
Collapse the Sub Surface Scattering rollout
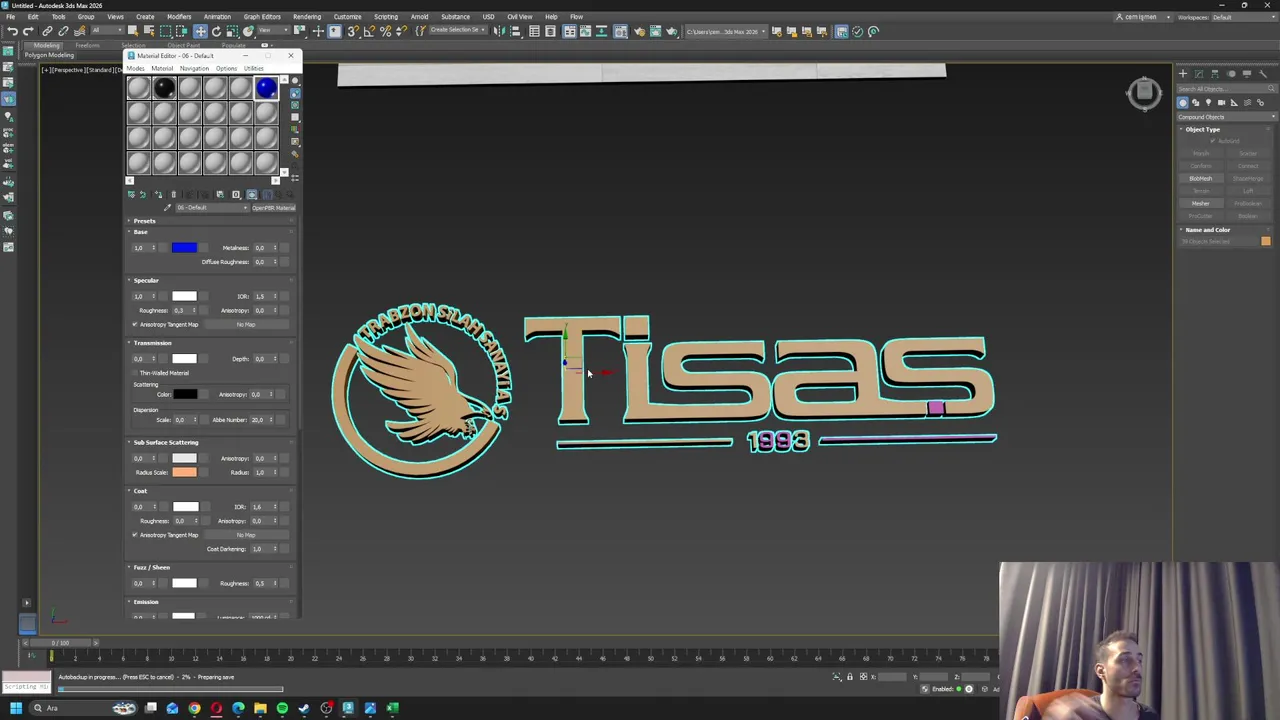coord(166,442)
